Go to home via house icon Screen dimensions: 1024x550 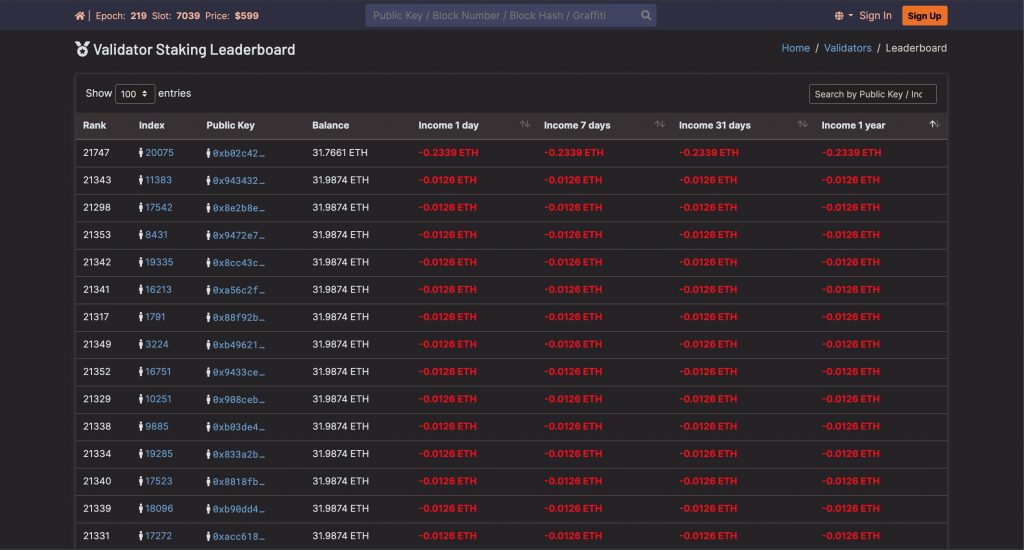[80, 16]
